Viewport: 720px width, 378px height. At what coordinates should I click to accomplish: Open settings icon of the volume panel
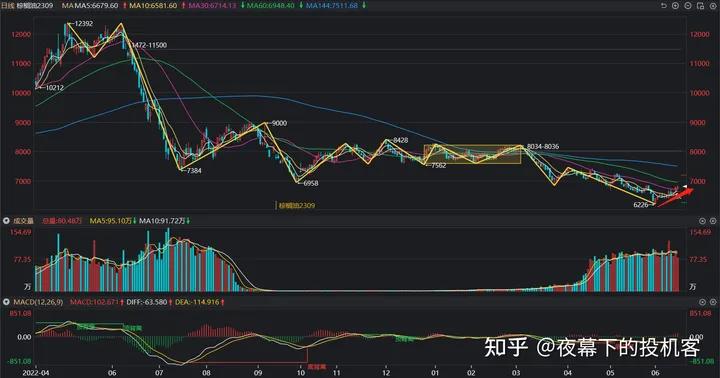pos(702,221)
